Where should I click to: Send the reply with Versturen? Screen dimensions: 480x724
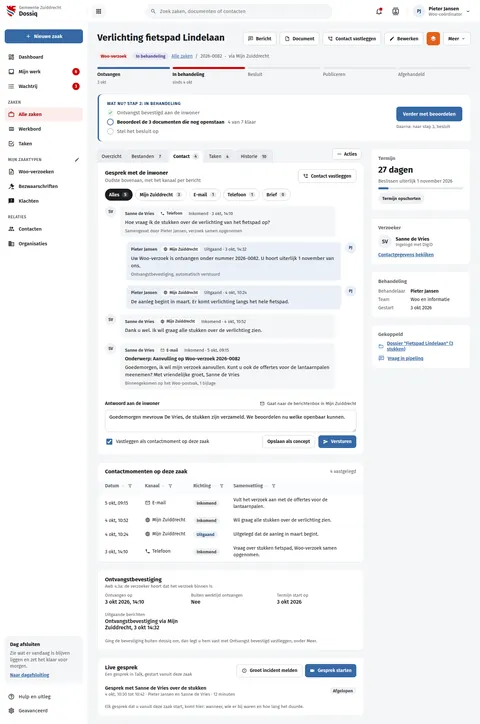click(x=337, y=441)
